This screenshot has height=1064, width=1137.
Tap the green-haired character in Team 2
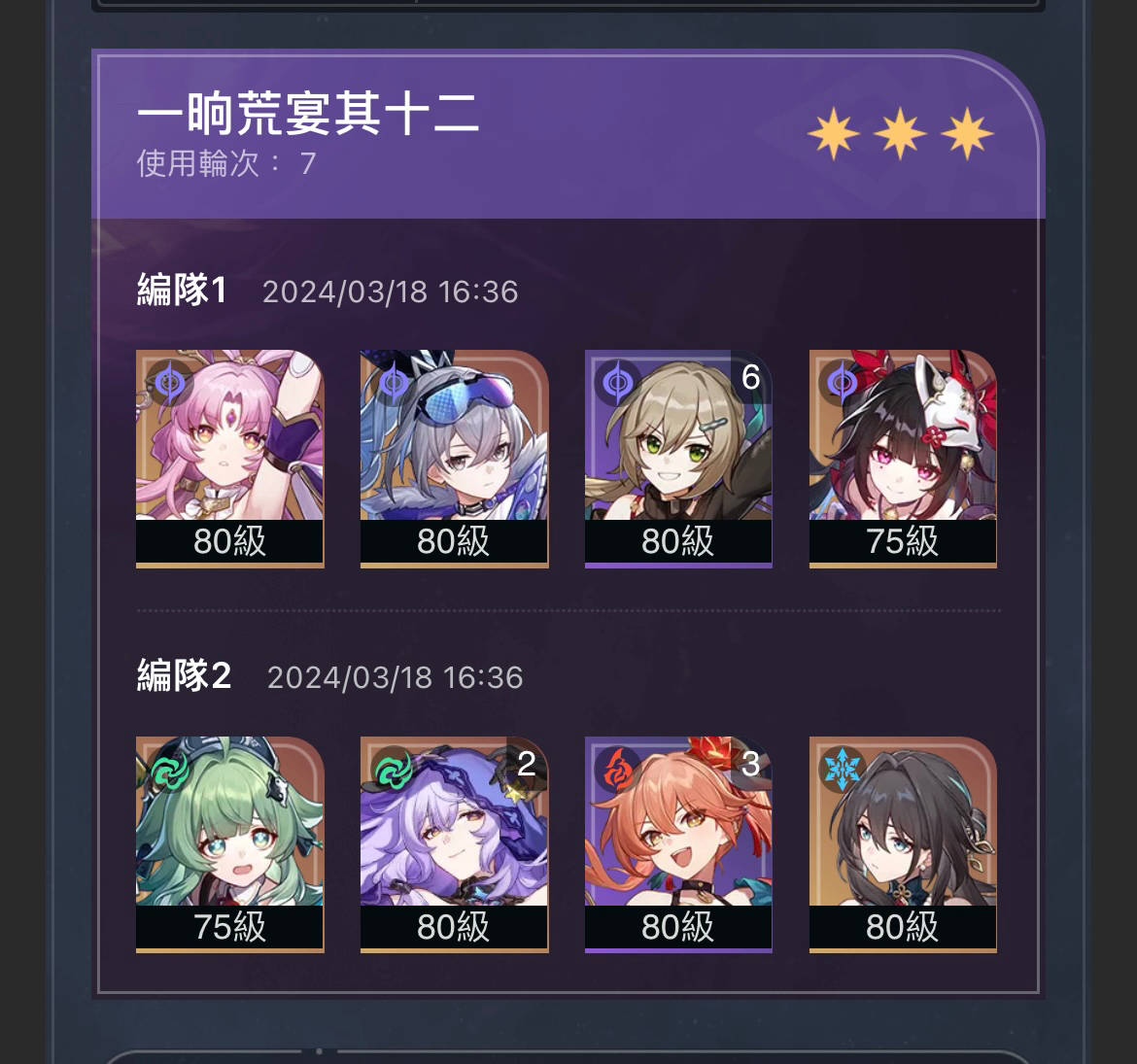(230, 844)
